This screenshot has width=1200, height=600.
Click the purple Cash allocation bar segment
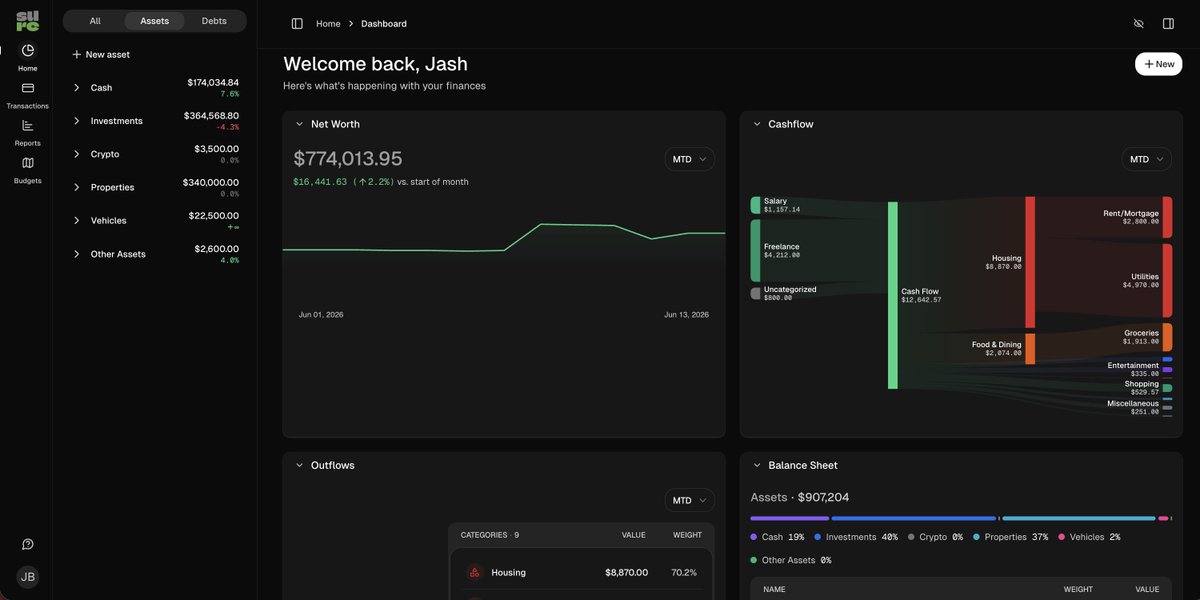pos(790,518)
